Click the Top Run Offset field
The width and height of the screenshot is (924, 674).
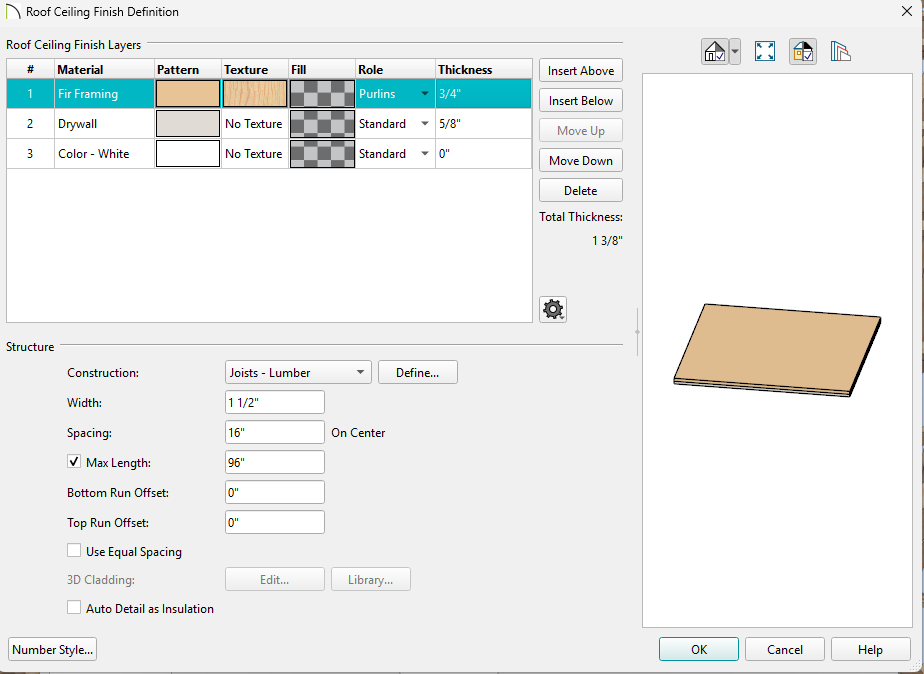[x=275, y=523]
